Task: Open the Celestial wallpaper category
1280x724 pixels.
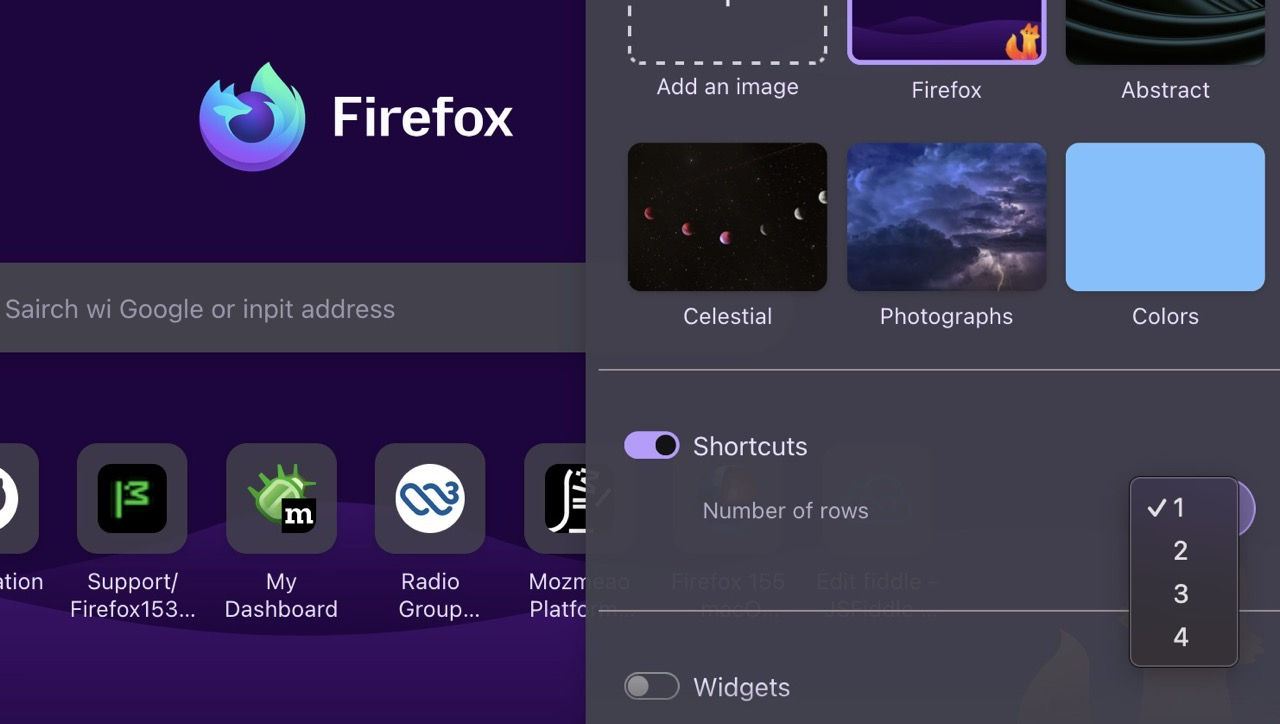Action: 727,217
